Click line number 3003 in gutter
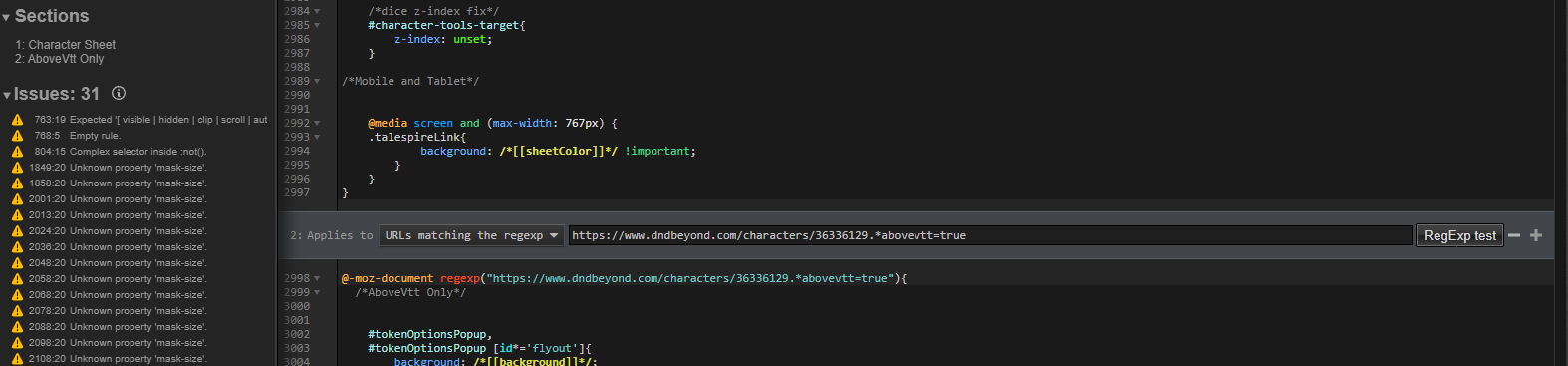Image resolution: width=1568 pixels, height=366 pixels. pyautogui.click(x=297, y=349)
